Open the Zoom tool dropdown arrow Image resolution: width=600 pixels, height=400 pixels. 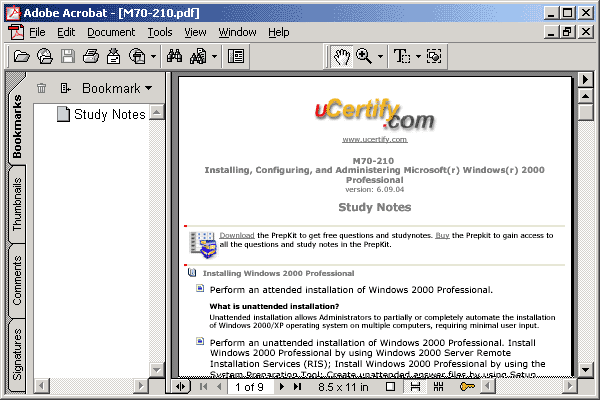click(380, 57)
